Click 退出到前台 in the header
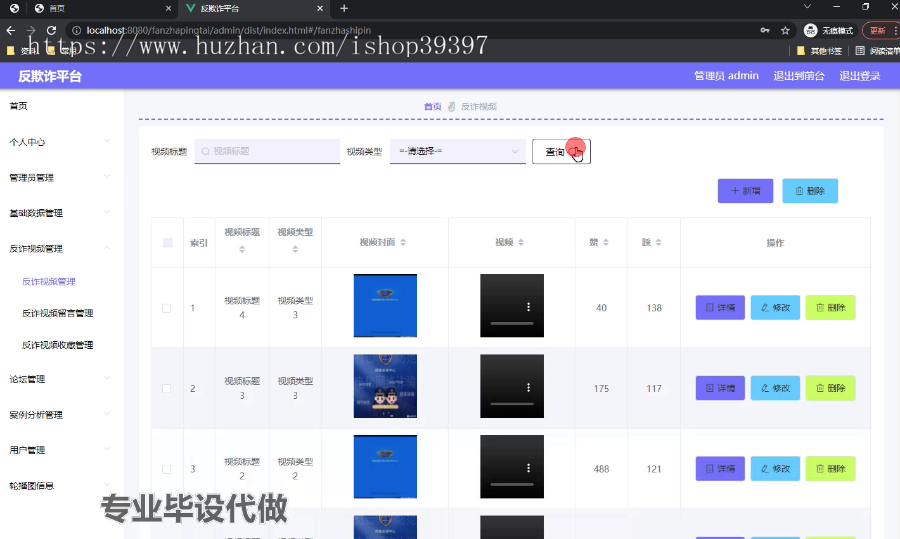This screenshot has width=900, height=539. point(799,76)
